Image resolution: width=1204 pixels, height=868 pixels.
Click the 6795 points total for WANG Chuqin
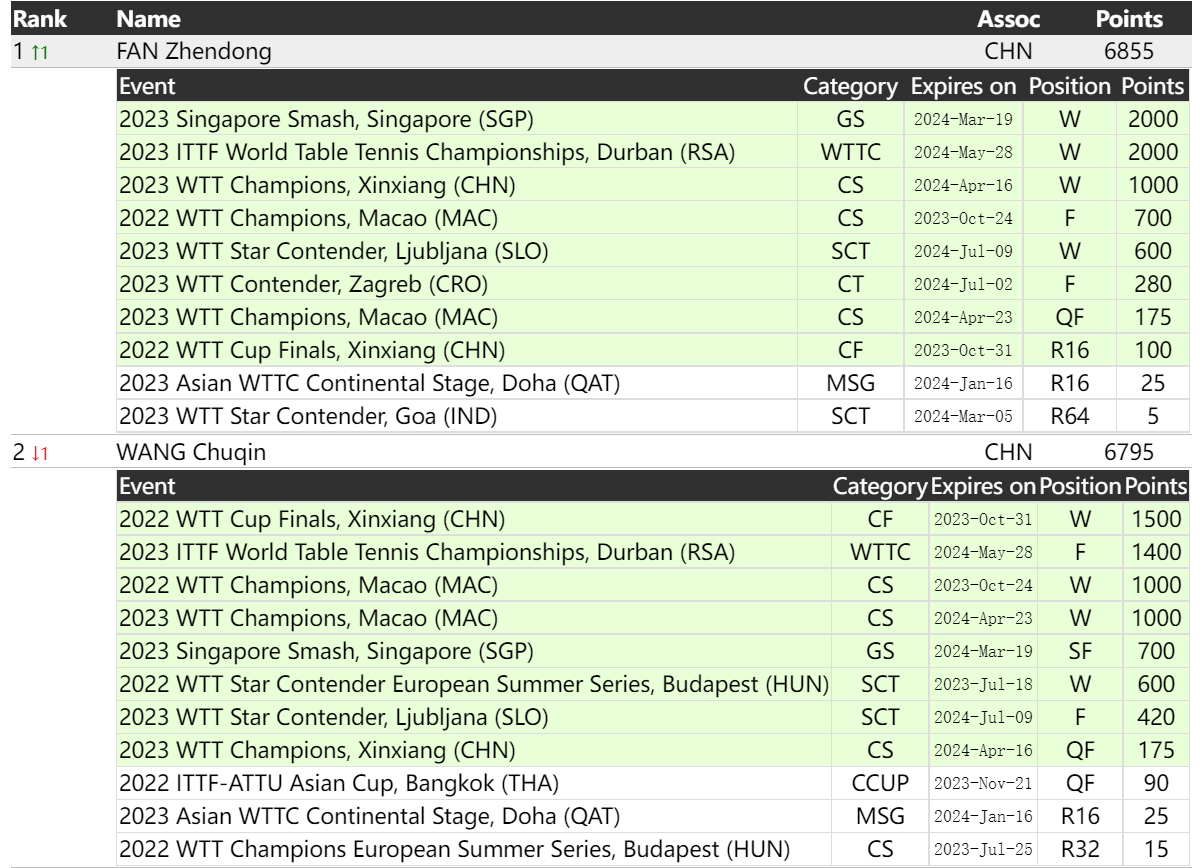1129,453
